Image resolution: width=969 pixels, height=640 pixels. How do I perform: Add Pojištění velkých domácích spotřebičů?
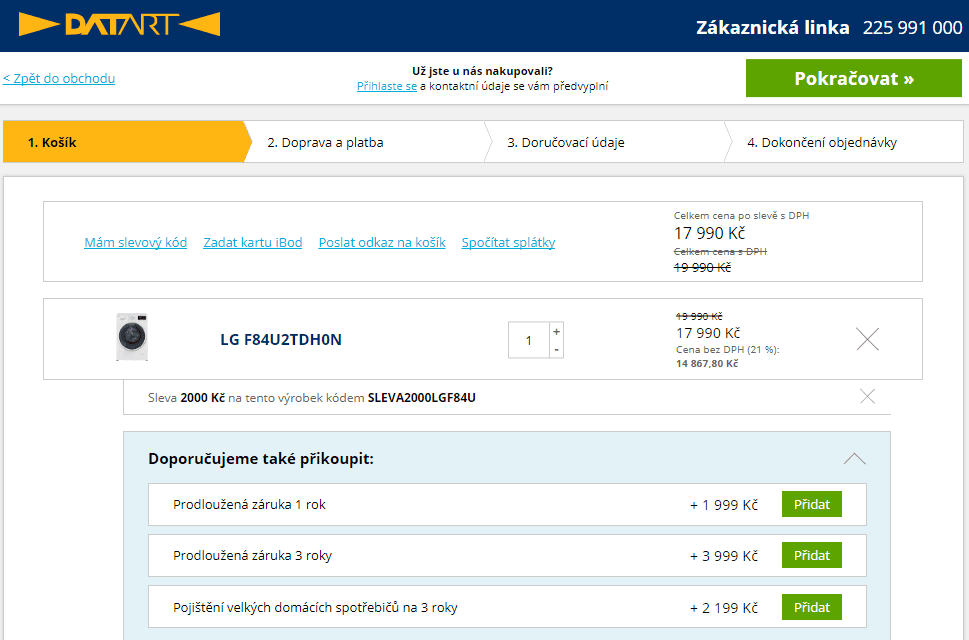coord(811,607)
